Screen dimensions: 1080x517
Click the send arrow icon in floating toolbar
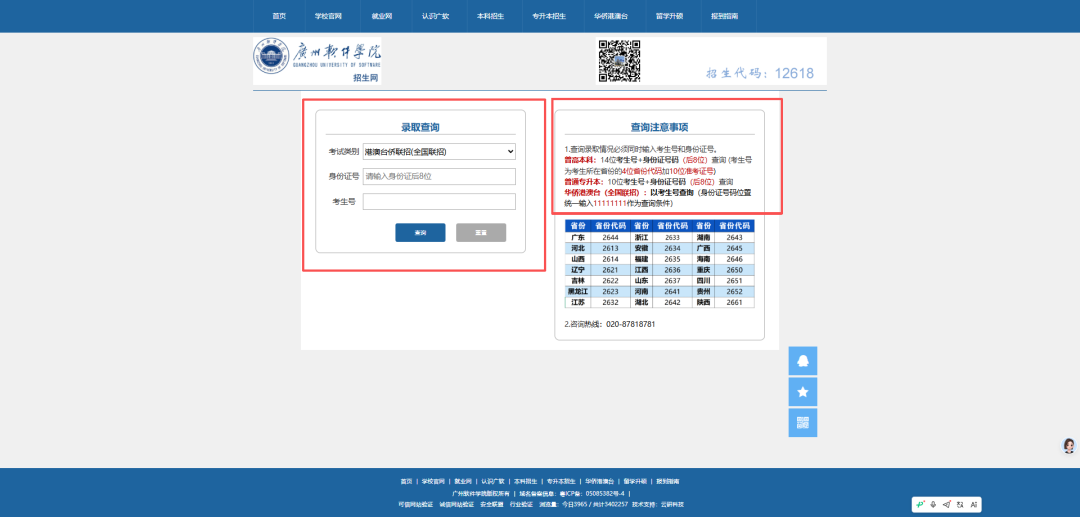point(946,505)
